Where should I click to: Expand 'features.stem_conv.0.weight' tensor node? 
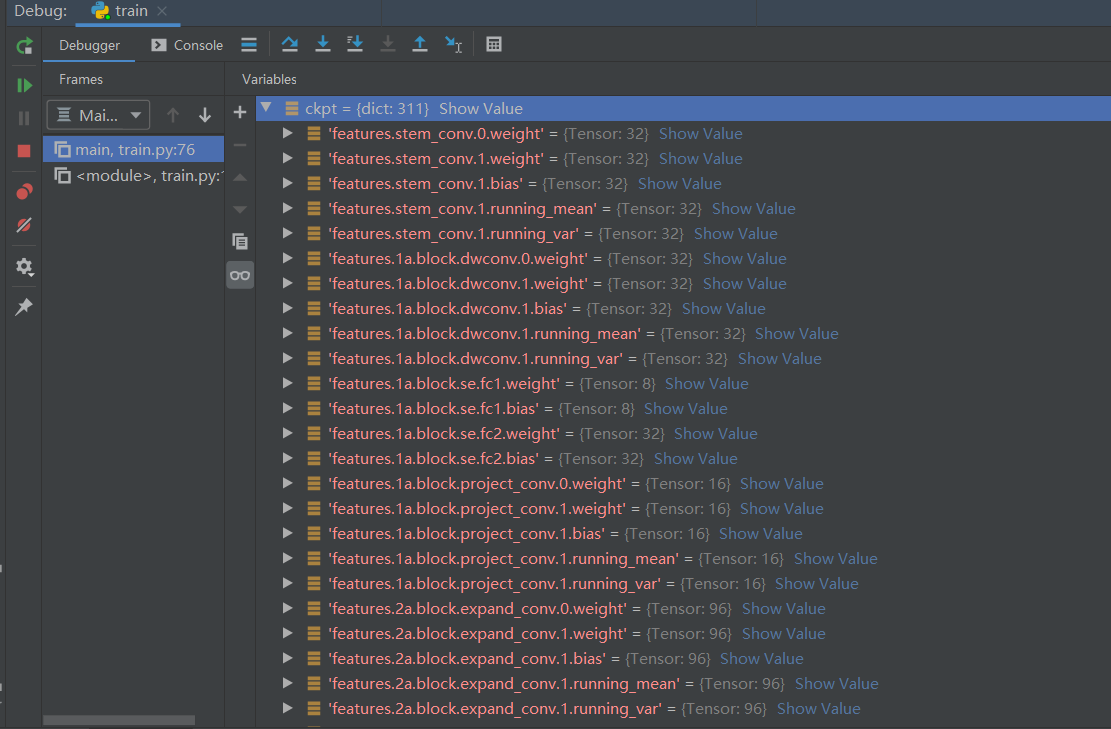(287, 133)
